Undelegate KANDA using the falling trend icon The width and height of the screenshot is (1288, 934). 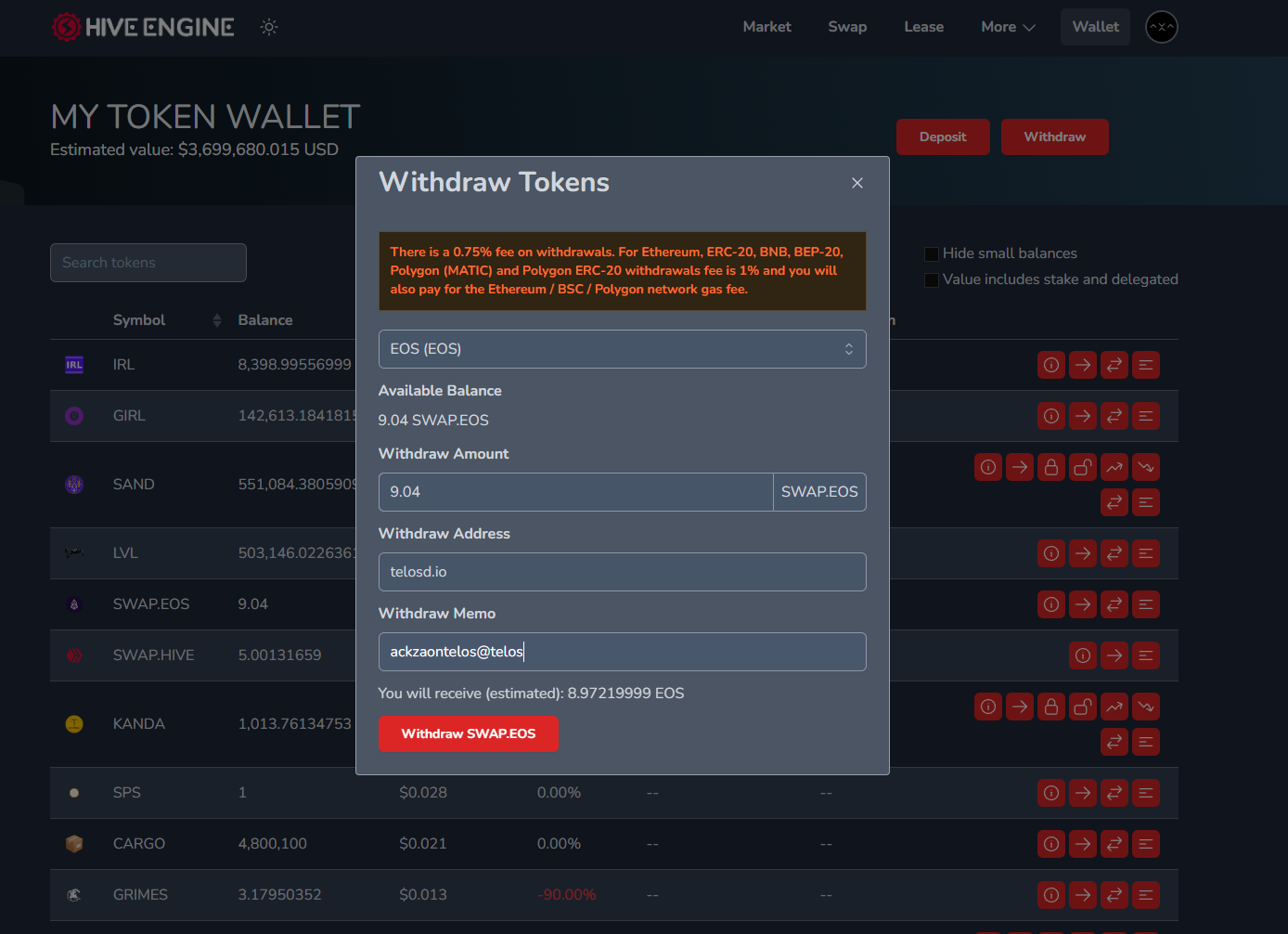(x=1146, y=707)
